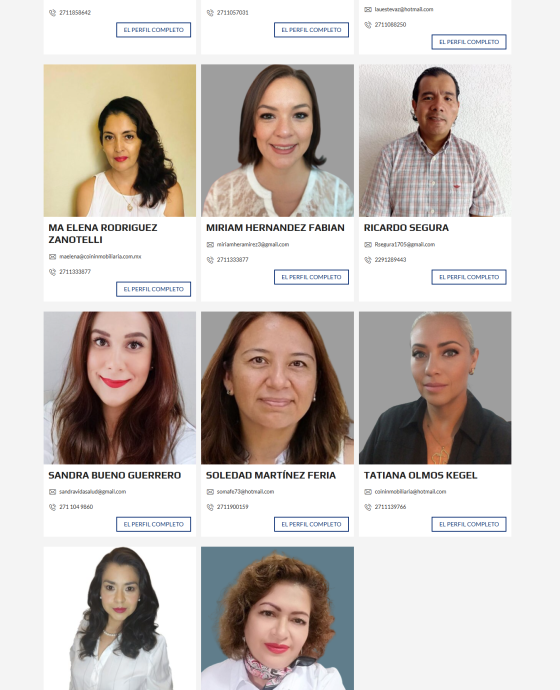Click the email icon under Ricardo Segura
Image resolution: width=560 pixels, height=690 pixels.
point(368,245)
